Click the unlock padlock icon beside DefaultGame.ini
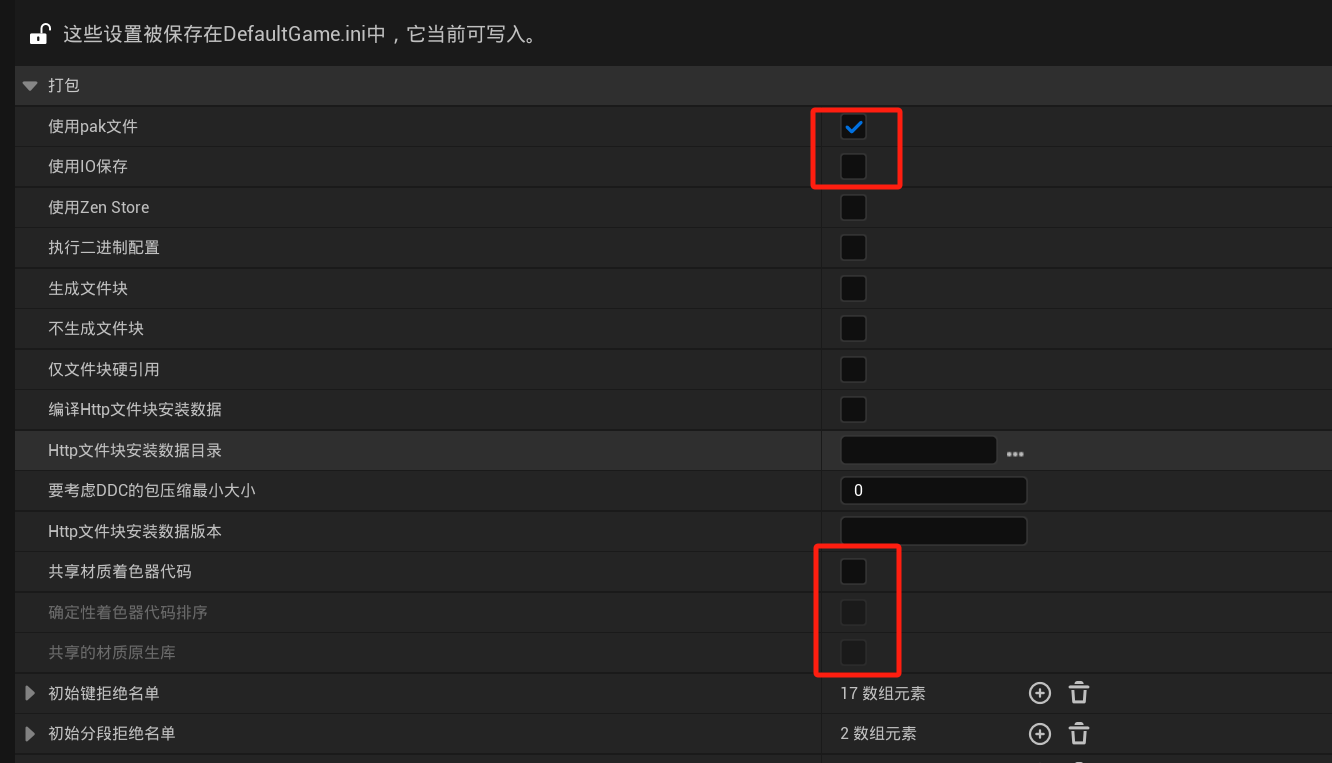This screenshot has height=763, width=1332. [39, 35]
